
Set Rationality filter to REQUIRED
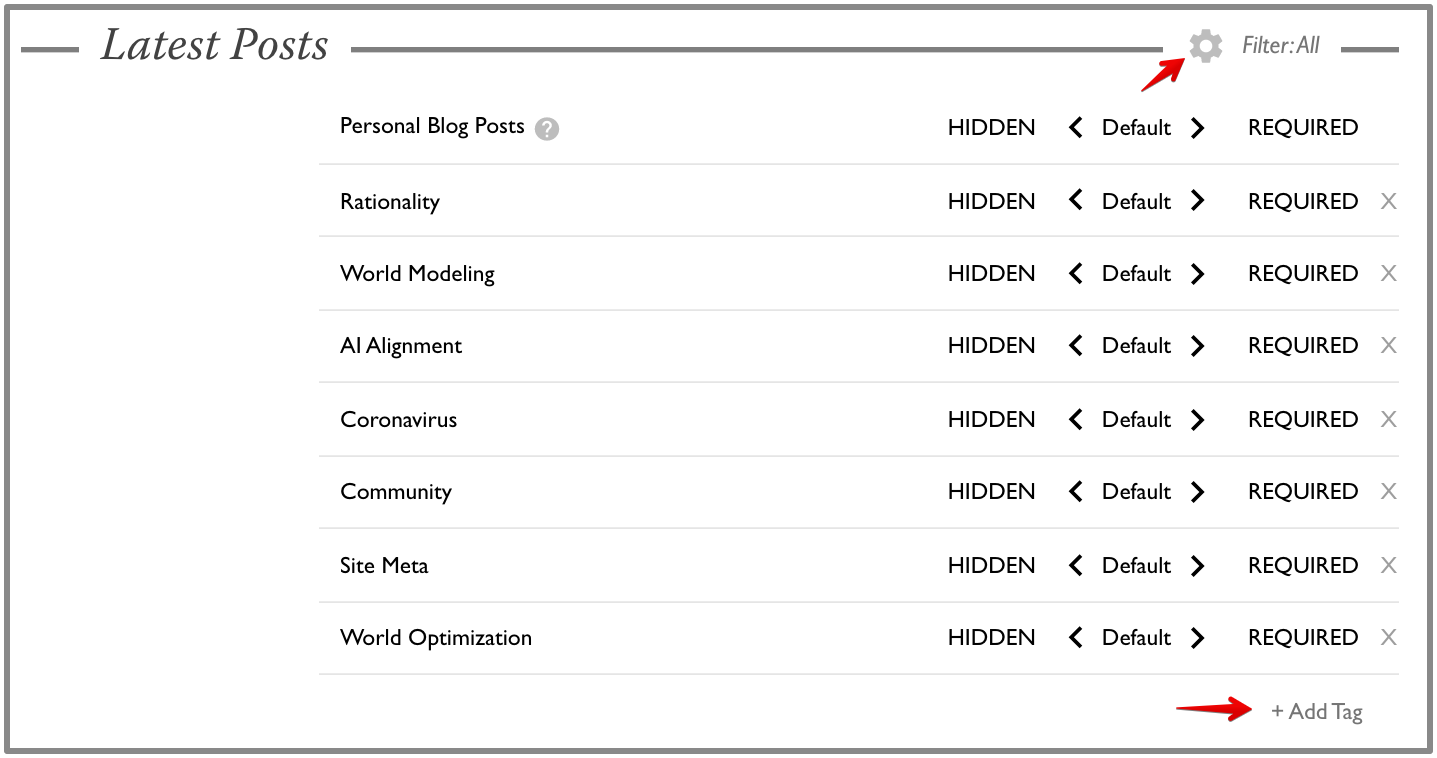point(1302,202)
